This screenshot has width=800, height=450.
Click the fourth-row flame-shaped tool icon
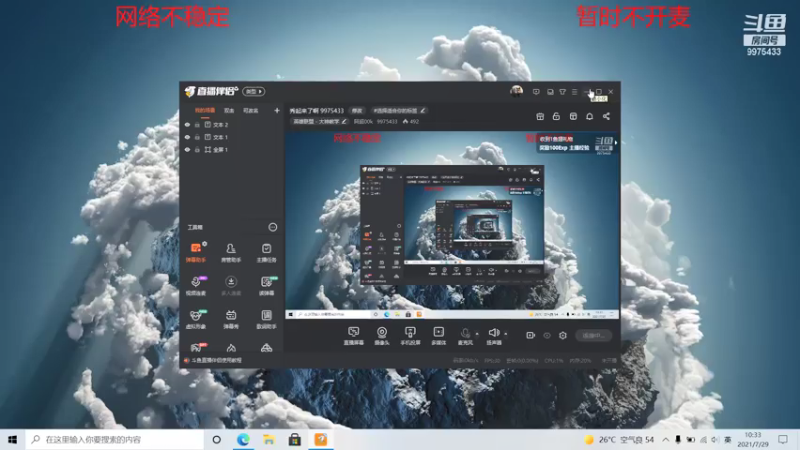(x=231, y=348)
